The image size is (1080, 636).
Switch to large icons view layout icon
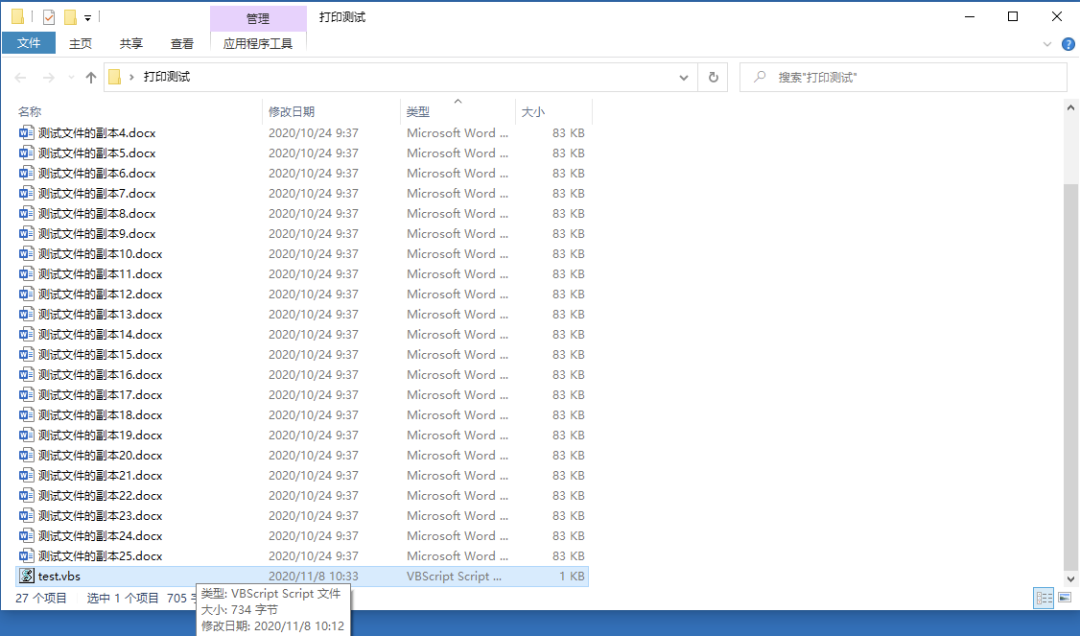1065,597
